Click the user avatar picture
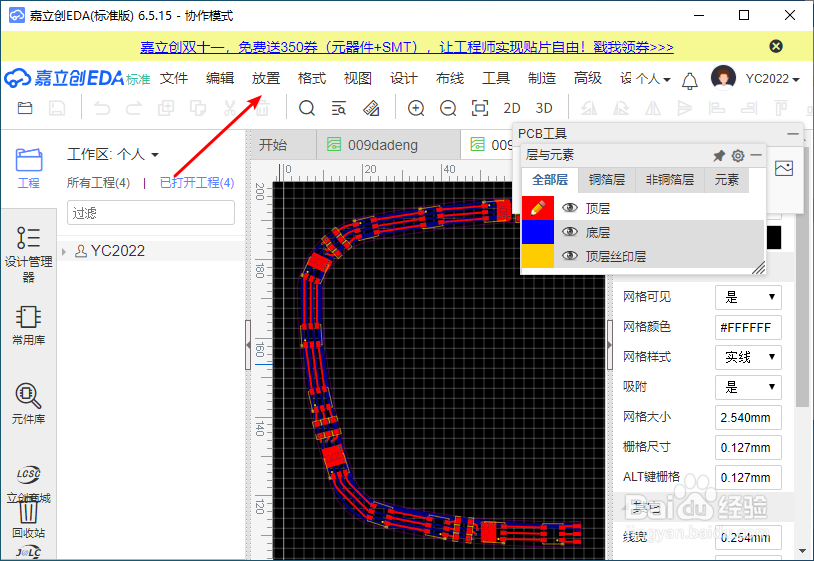This screenshot has width=814, height=561. [723, 78]
